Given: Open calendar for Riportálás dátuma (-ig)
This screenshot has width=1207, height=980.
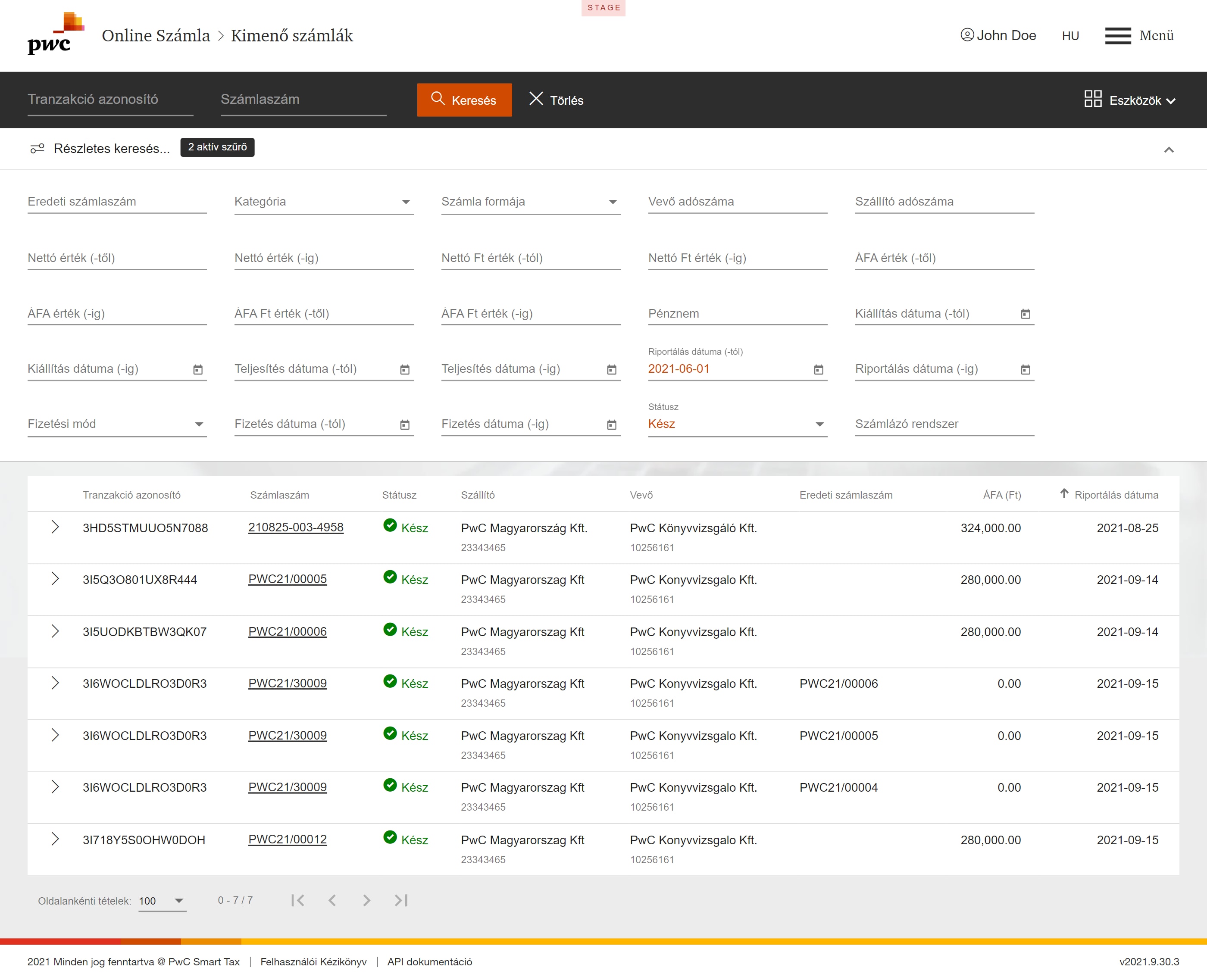Looking at the screenshot, I should pyautogui.click(x=1025, y=369).
